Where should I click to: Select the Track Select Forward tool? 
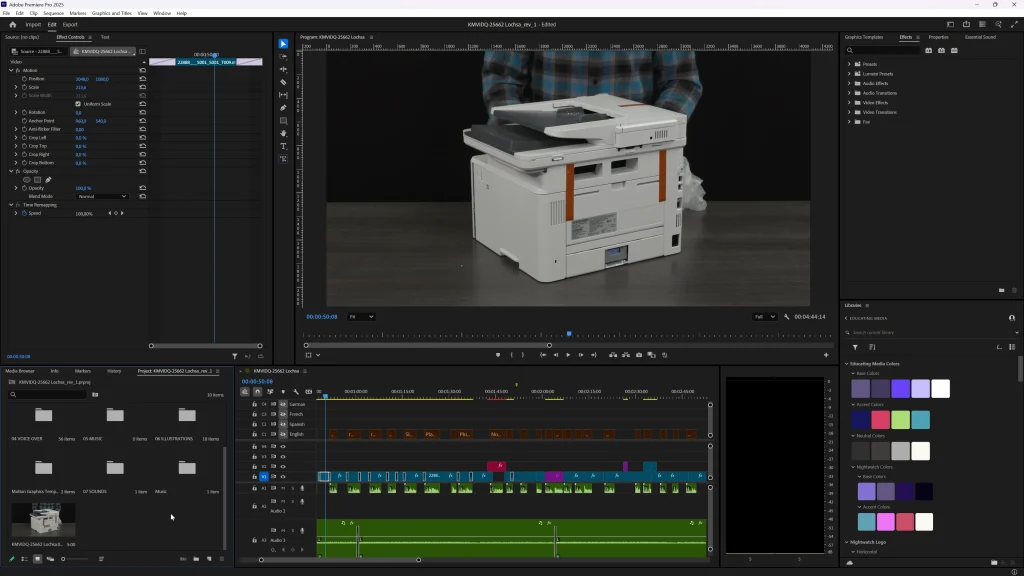pyautogui.click(x=284, y=58)
